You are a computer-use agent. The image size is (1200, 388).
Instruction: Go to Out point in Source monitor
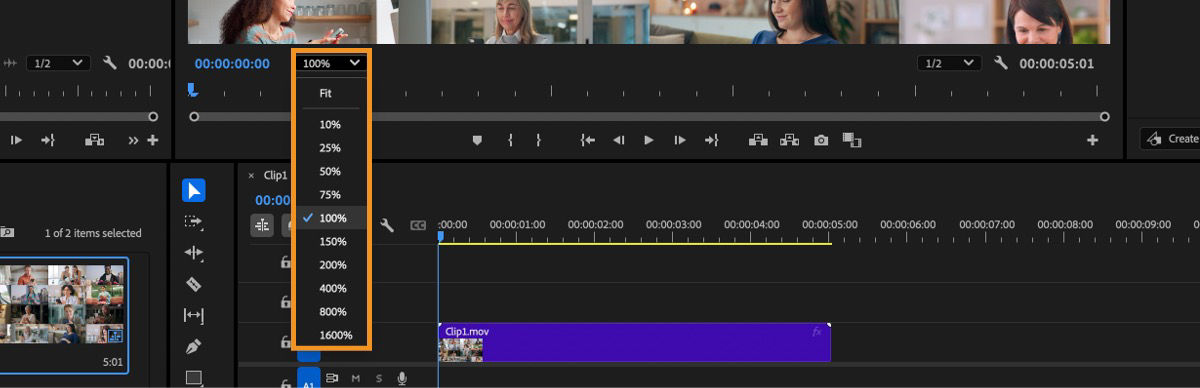pos(47,140)
